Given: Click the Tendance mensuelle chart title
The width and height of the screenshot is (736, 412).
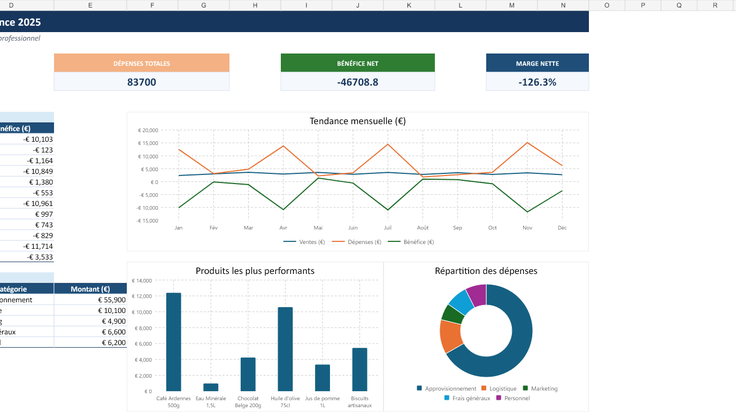Looking at the screenshot, I should tap(357, 121).
